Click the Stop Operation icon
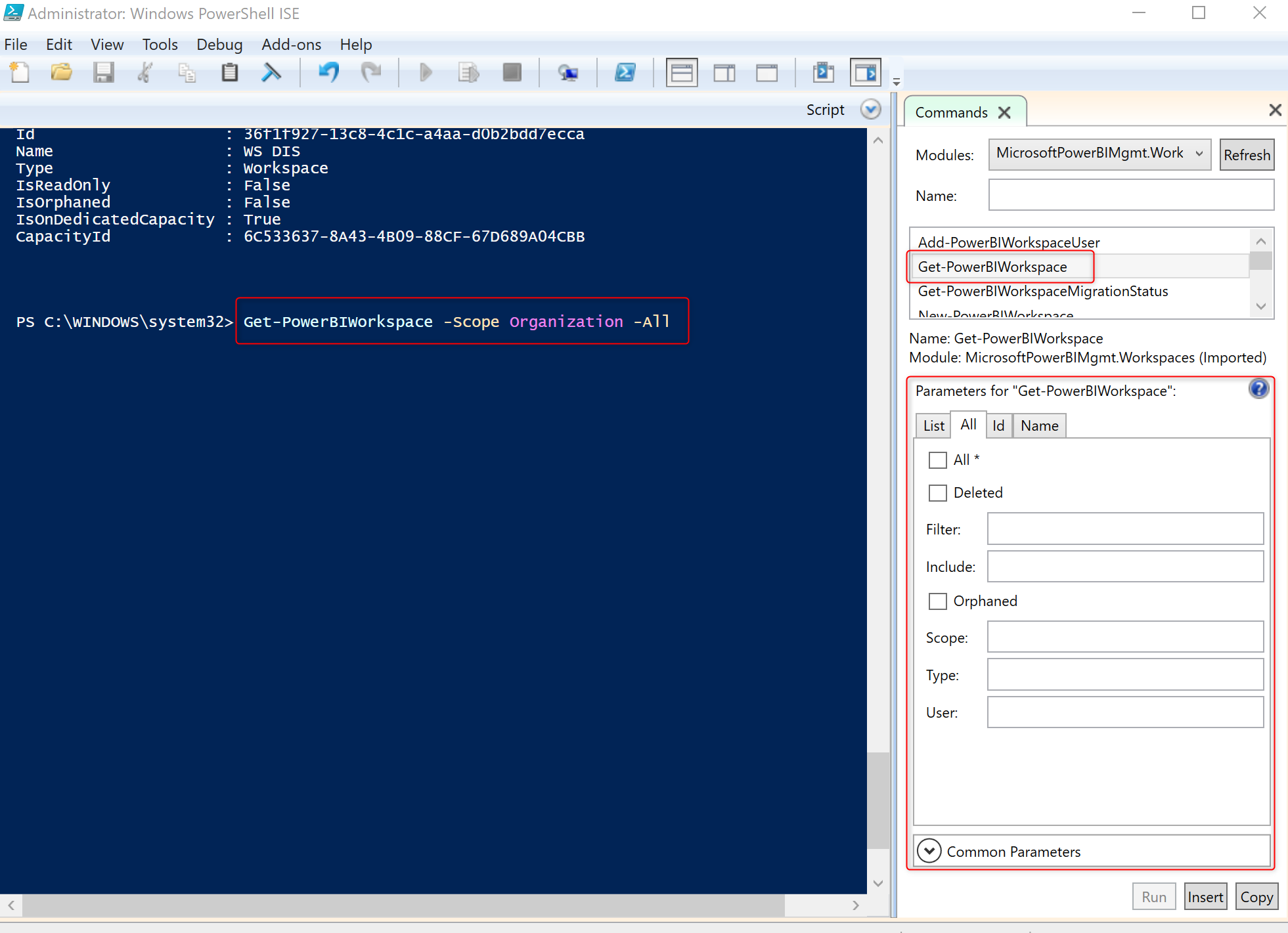Screen dimensions: 1288x933 coord(512,72)
